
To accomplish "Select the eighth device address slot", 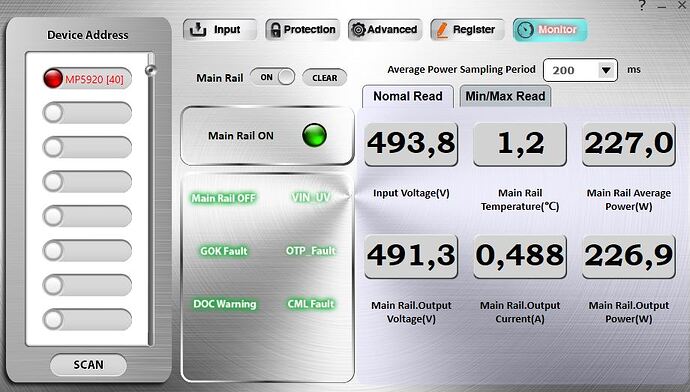I will click(x=88, y=319).
